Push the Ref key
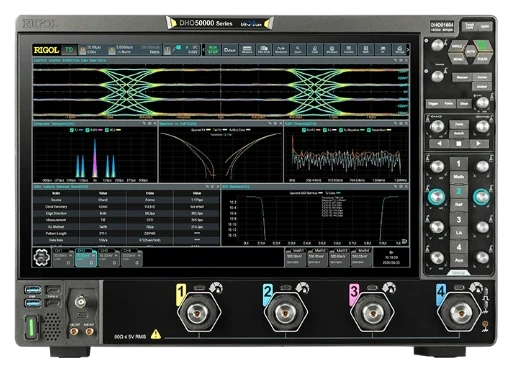The width and height of the screenshot is (512, 372). 459,204
